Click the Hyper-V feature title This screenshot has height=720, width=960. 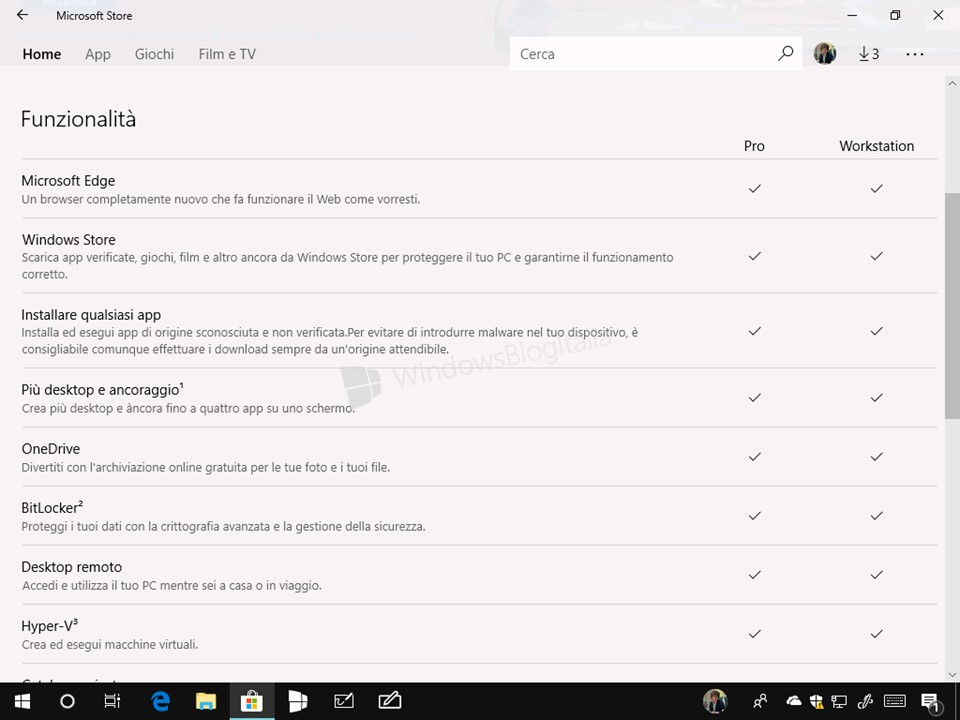click(50, 626)
